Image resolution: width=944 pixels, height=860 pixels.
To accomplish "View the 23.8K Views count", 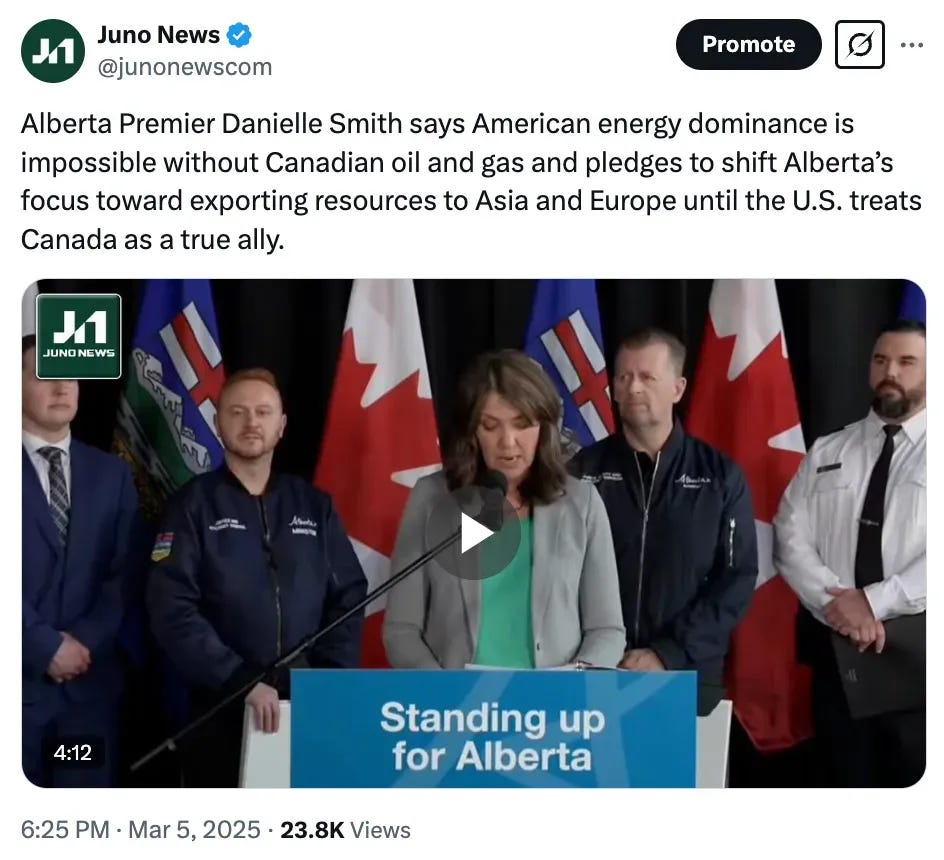I will (x=346, y=830).
